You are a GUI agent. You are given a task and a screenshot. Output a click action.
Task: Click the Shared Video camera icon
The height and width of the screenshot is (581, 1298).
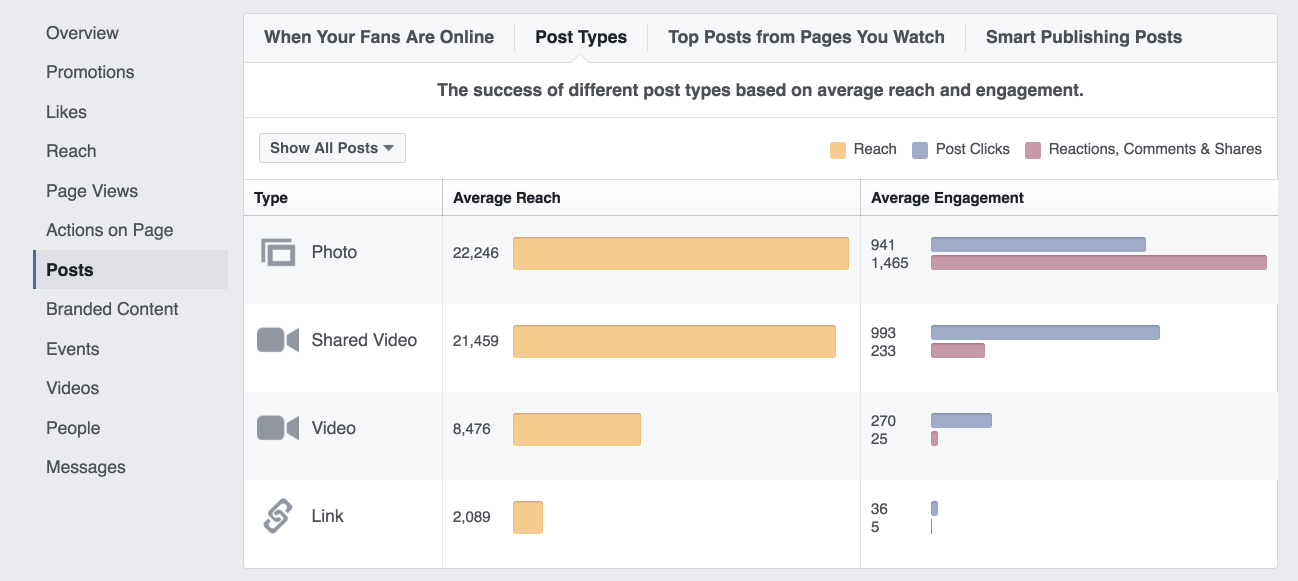[x=278, y=340]
